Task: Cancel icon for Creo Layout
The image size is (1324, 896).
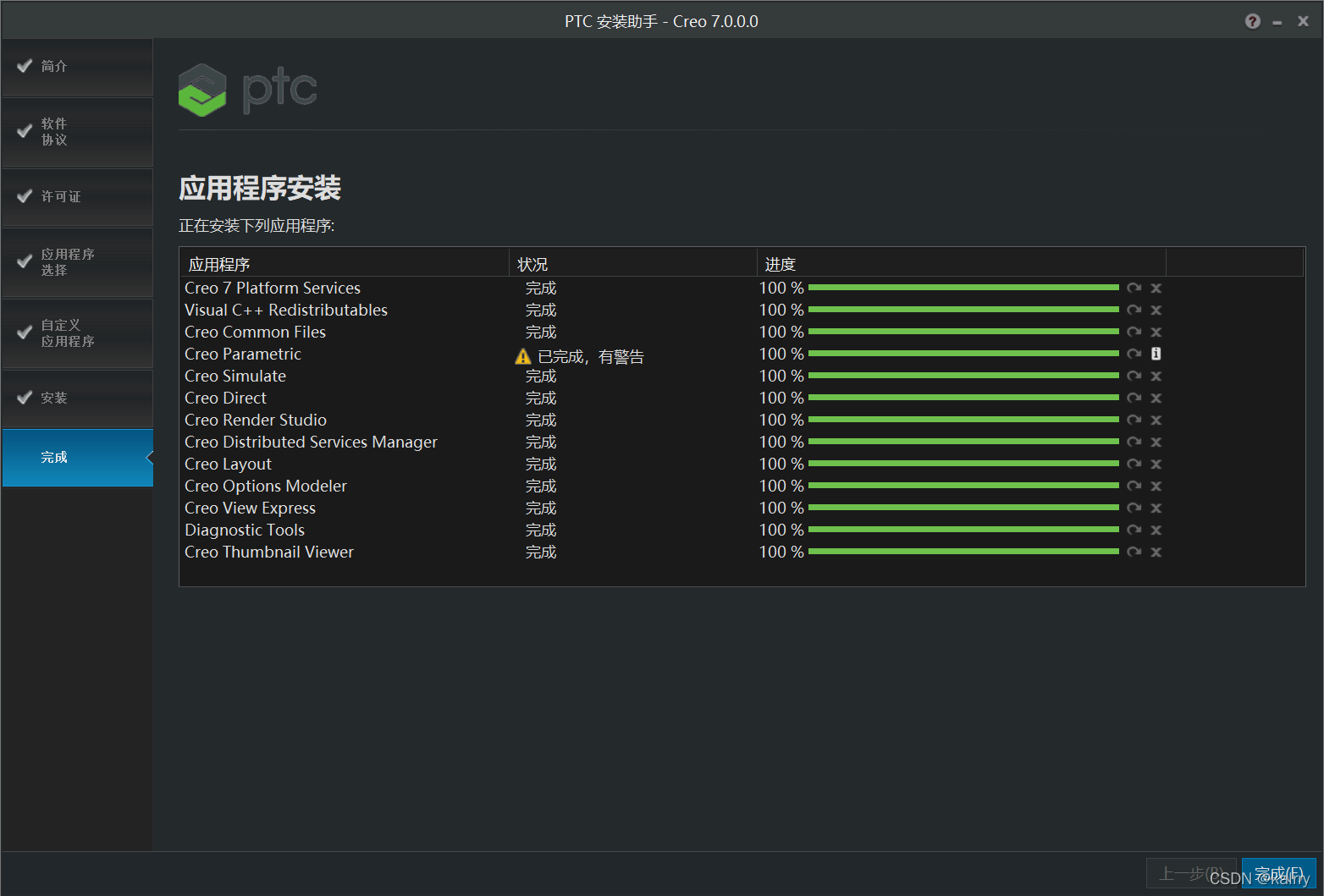Action: [1156, 464]
